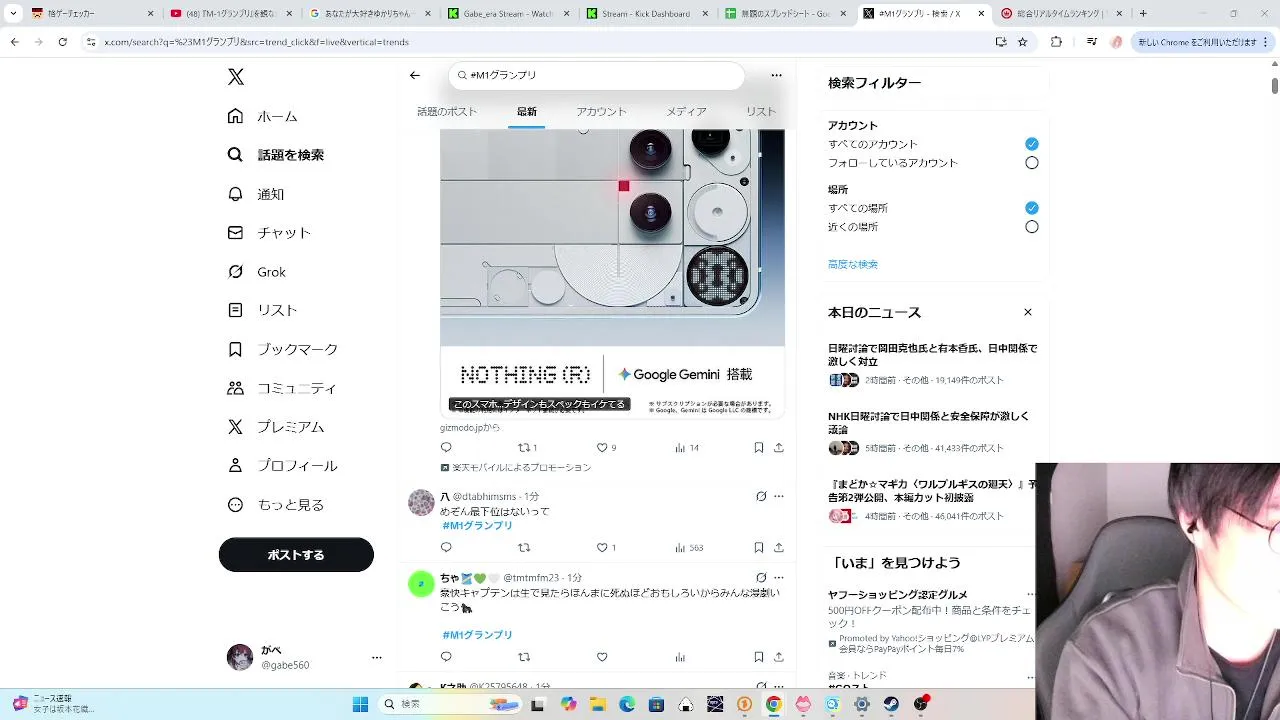The height and width of the screenshot is (720, 1280).
Task: Switch to Kick Dashboard browser tab
Action: pos(648,13)
